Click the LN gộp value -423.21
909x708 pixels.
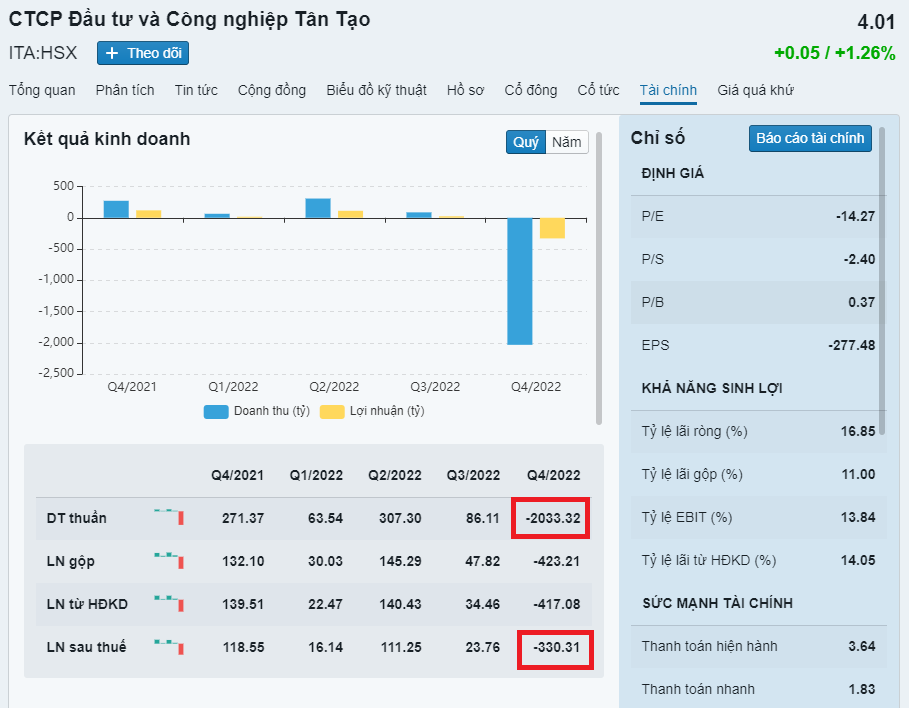click(x=557, y=561)
